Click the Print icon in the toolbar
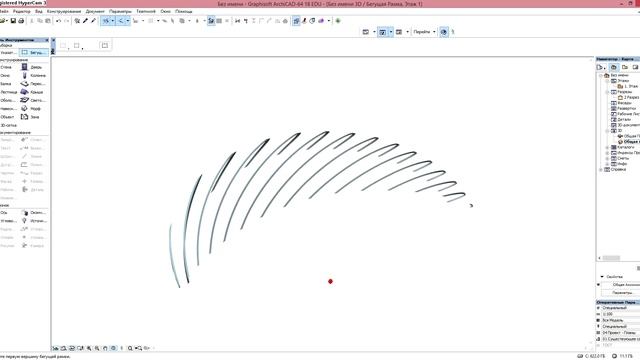 (x=21, y=21)
